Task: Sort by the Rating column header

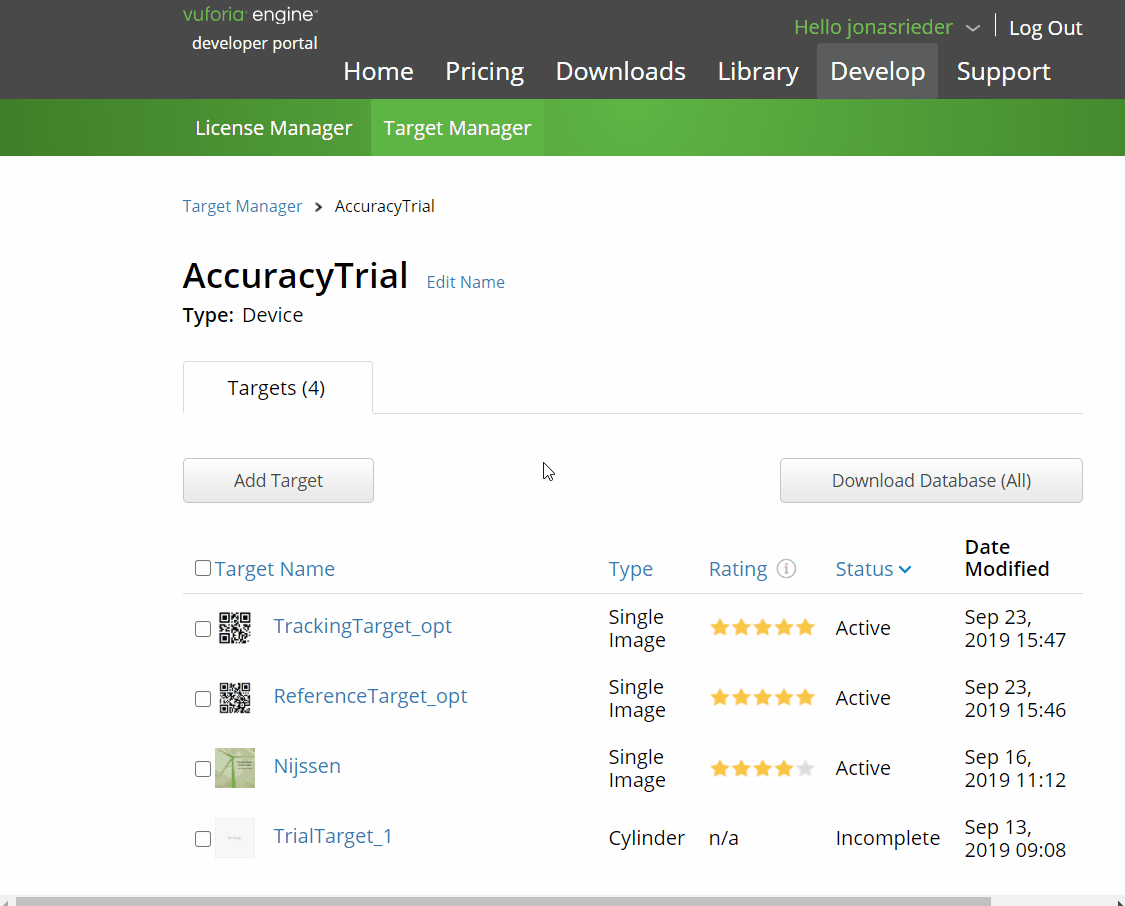Action: tap(738, 569)
